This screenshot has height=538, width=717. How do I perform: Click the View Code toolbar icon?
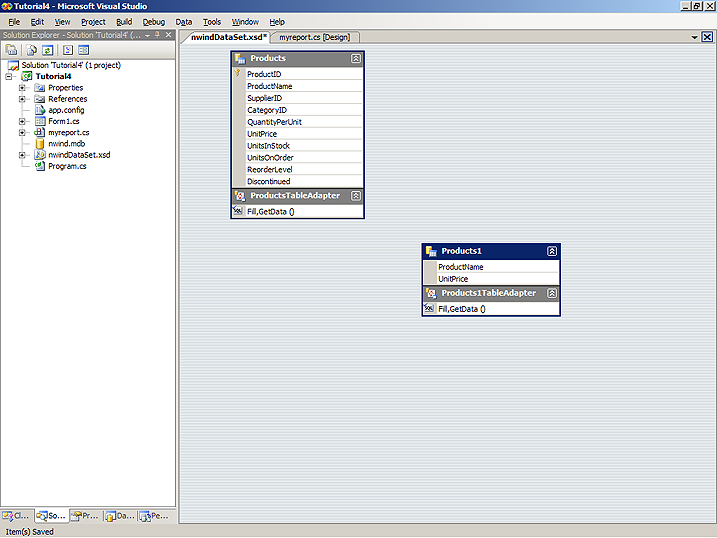(x=67, y=49)
